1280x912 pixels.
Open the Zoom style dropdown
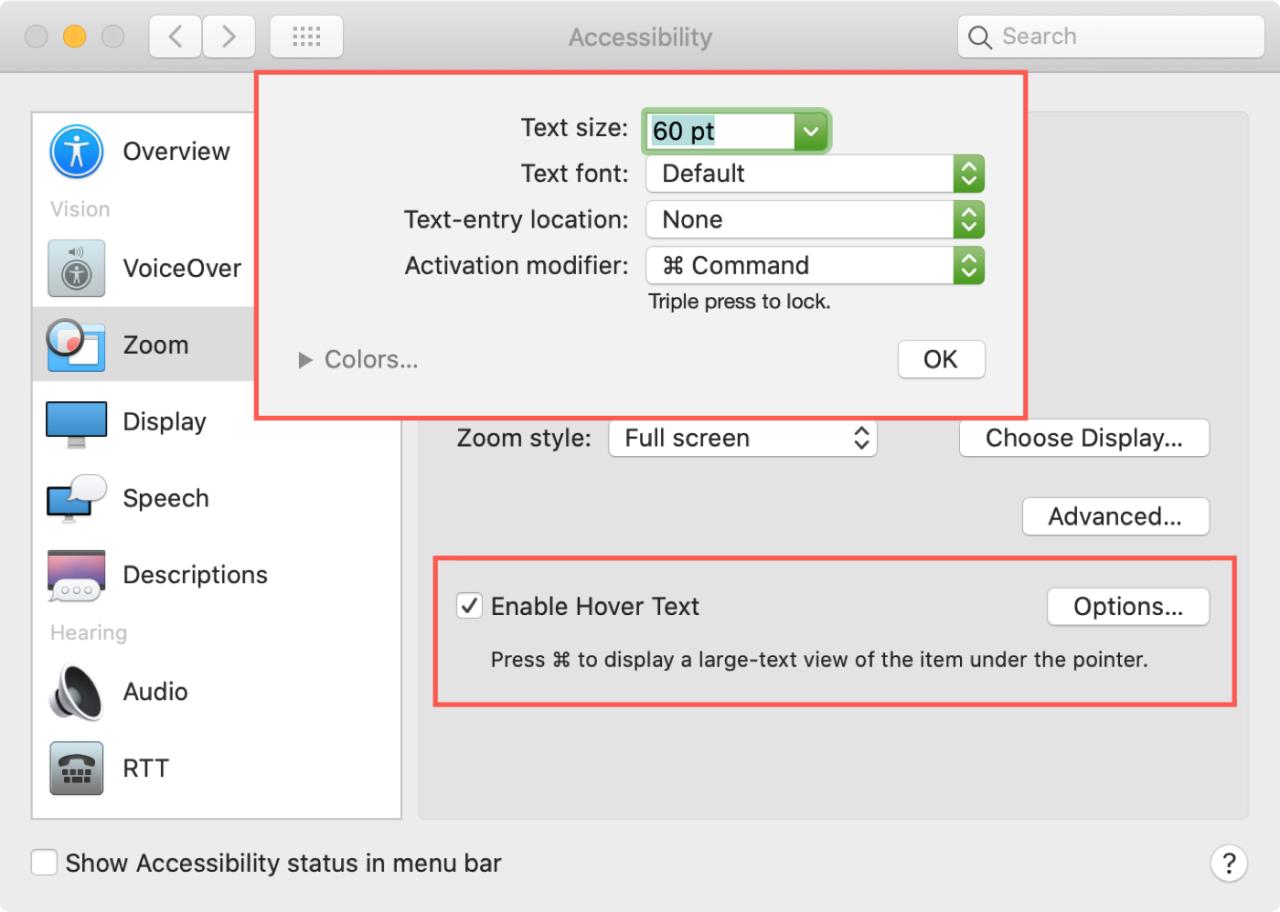860,438
